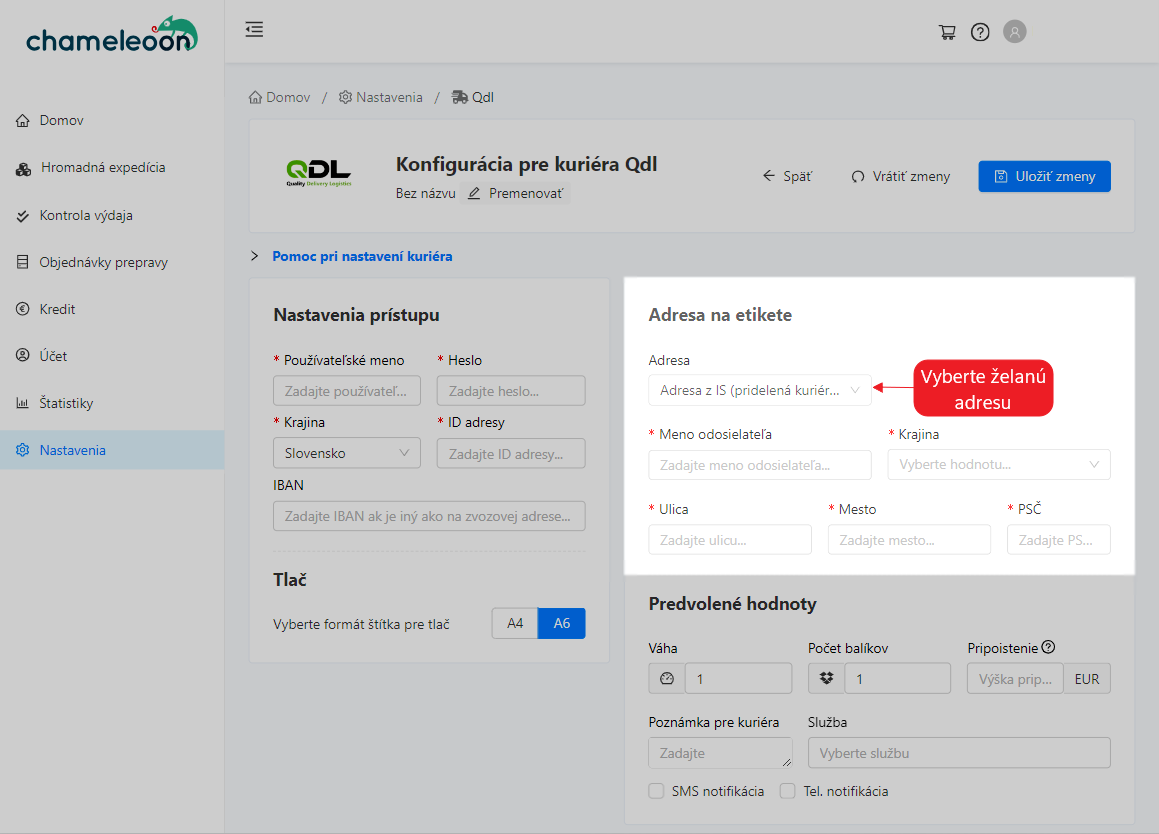This screenshot has height=834, width=1159.
Task: Click the IBAN input field
Action: coord(429,516)
